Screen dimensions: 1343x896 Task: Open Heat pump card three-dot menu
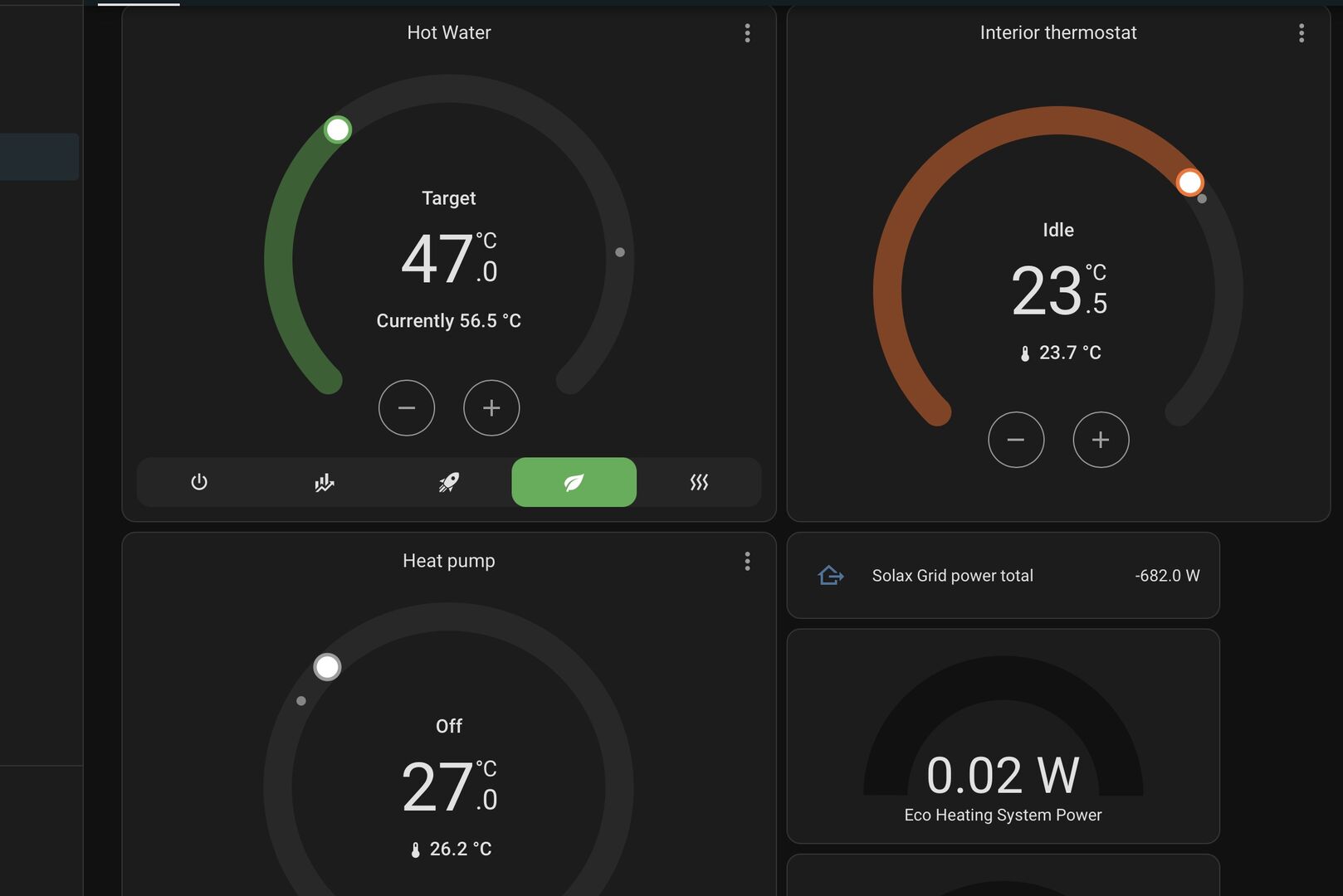747,562
